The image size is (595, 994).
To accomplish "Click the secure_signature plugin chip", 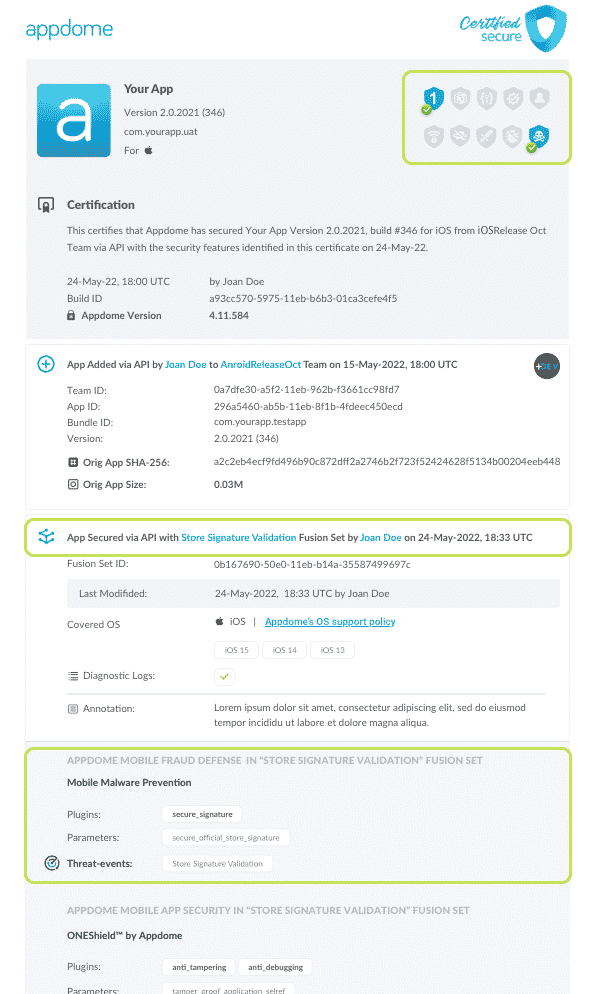I will (201, 814).
